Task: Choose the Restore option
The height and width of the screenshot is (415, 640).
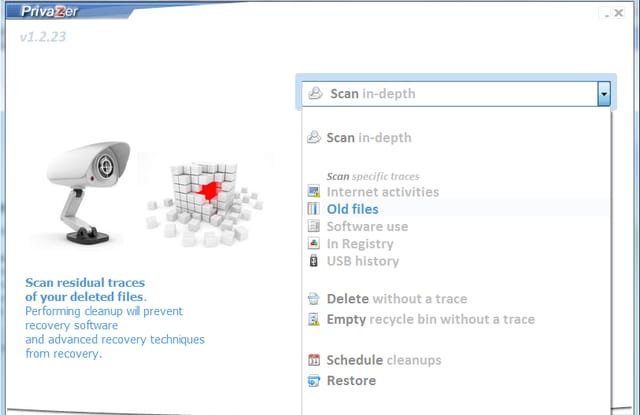Action: [351, 380]
